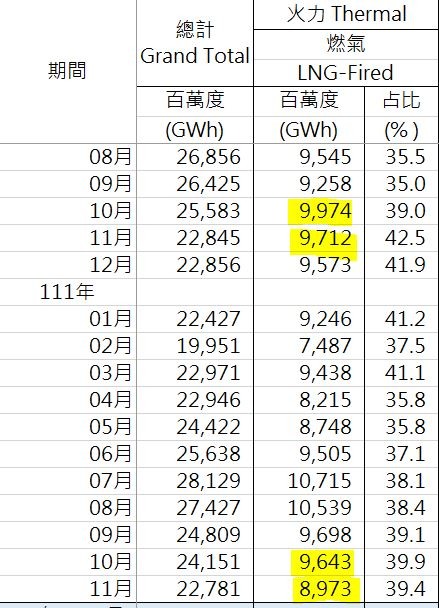
Task: Click the 總計 Grand Total header
Action: pyautogui.click(x=195, y=43)
